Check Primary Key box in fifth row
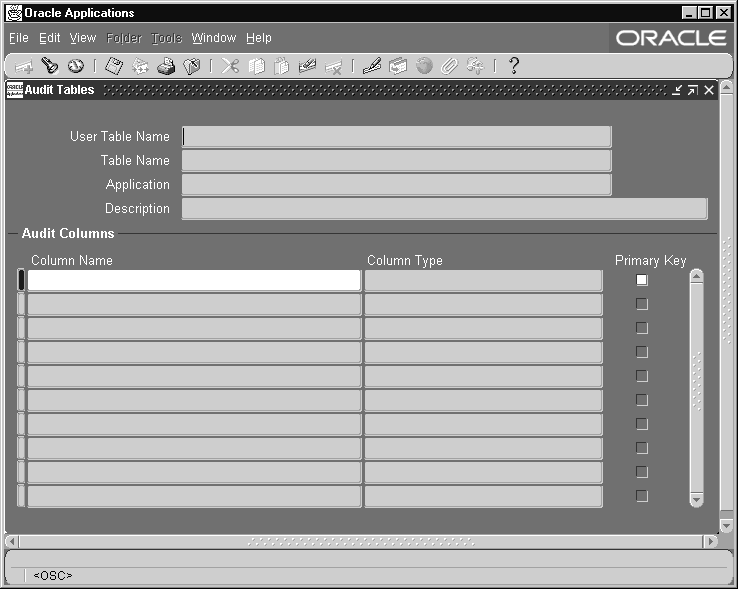The width and height of the screenshot is (738, 589). click(x=642, y=376)
